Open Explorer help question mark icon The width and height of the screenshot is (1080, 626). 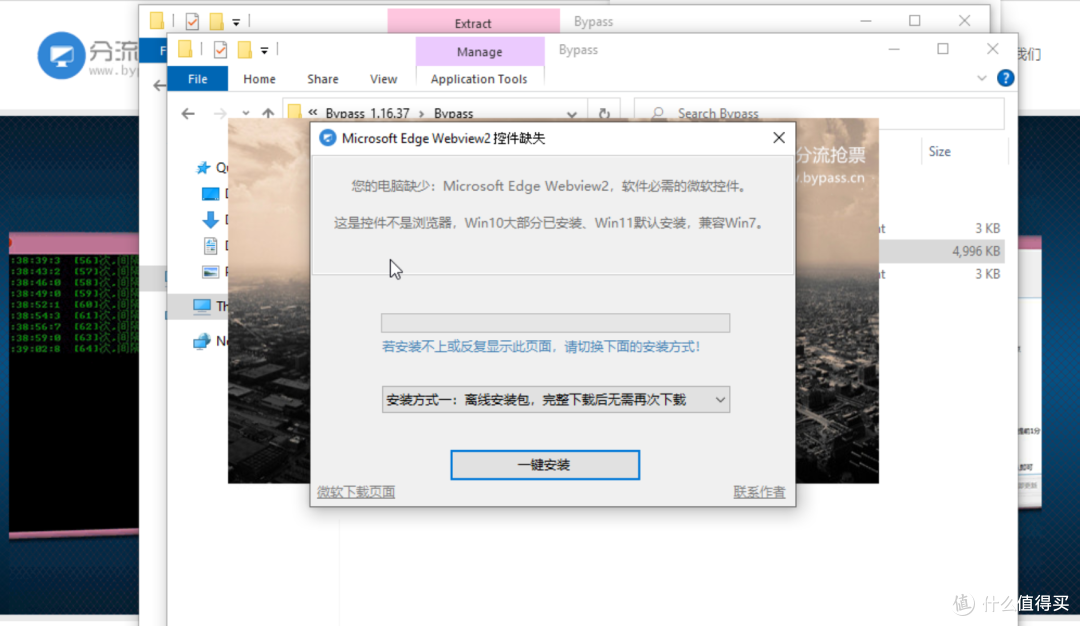pyautogui.click(x=1005, y=79)
